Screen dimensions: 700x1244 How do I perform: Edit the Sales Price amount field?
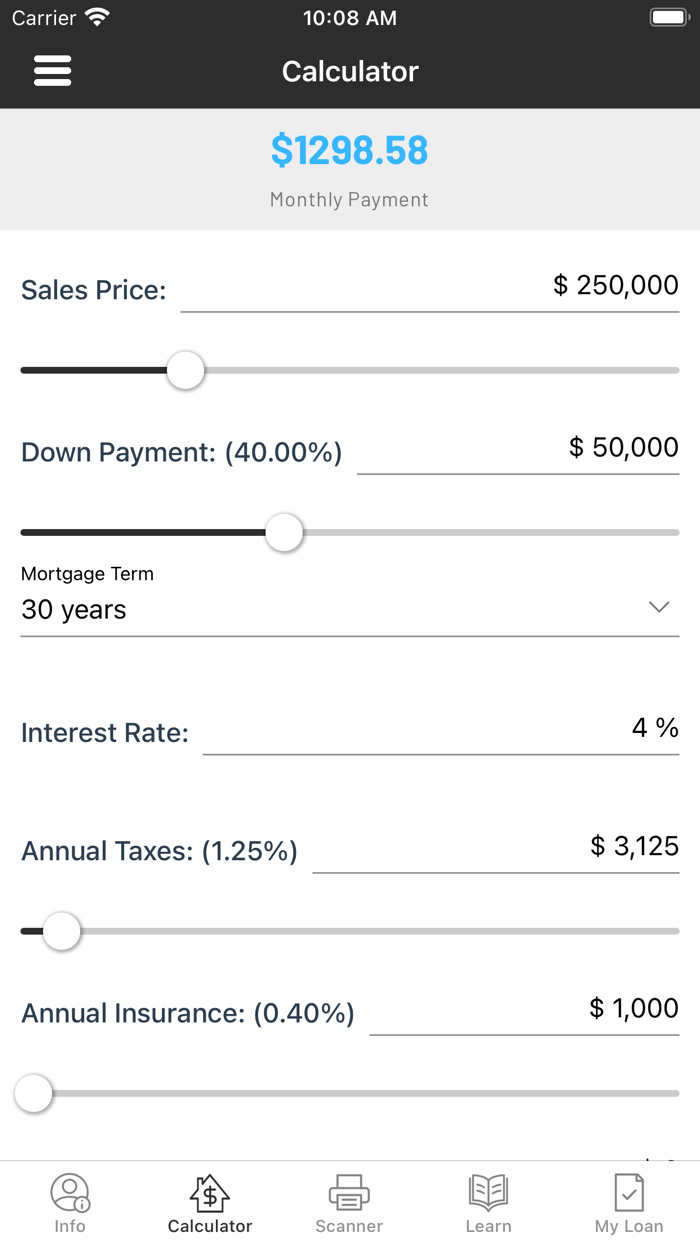click(x=430, y=287)
